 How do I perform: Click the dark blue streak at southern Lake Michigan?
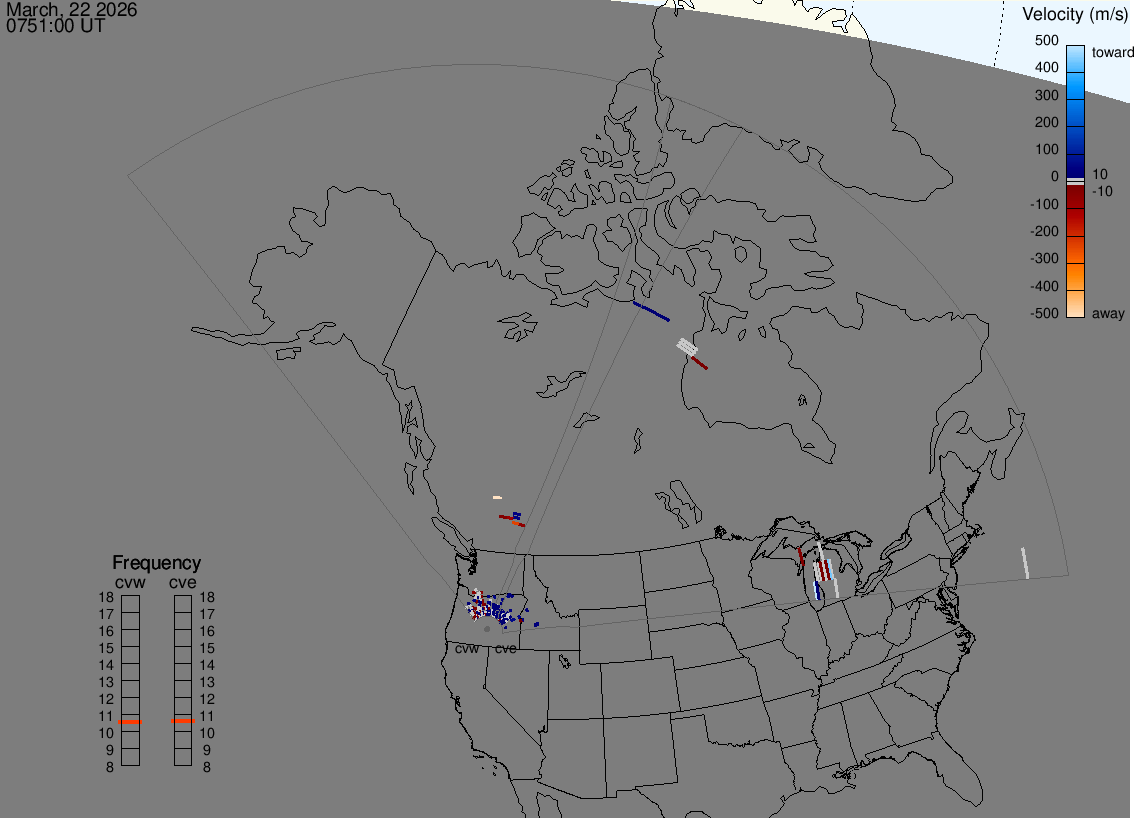pos(817,590)
